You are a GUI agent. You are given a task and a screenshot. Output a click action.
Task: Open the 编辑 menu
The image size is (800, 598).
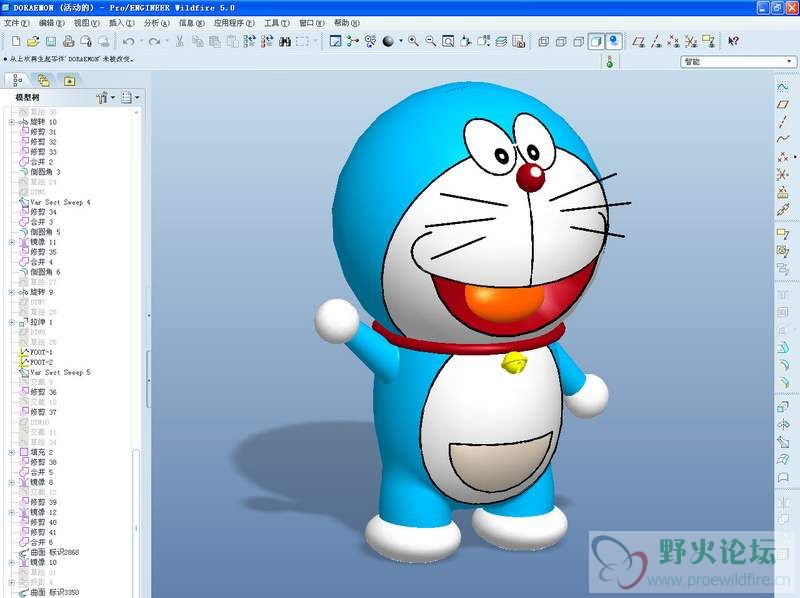[x=52, y=23]
